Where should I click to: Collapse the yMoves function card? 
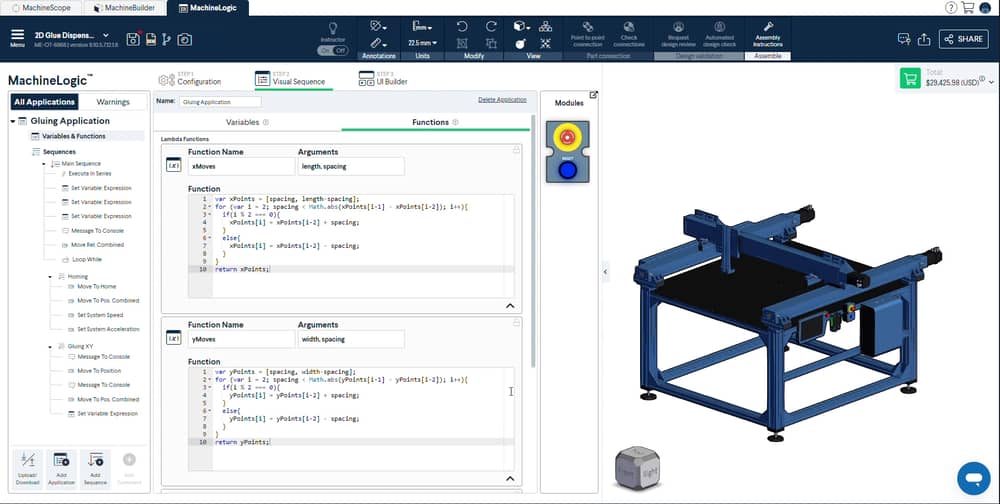point(510,478)
